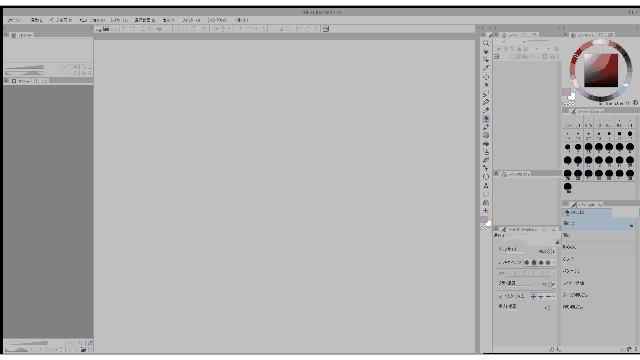This screenshot has height=360, width=640.
Task: Open the Layer menu
Action: pos(119,20)
